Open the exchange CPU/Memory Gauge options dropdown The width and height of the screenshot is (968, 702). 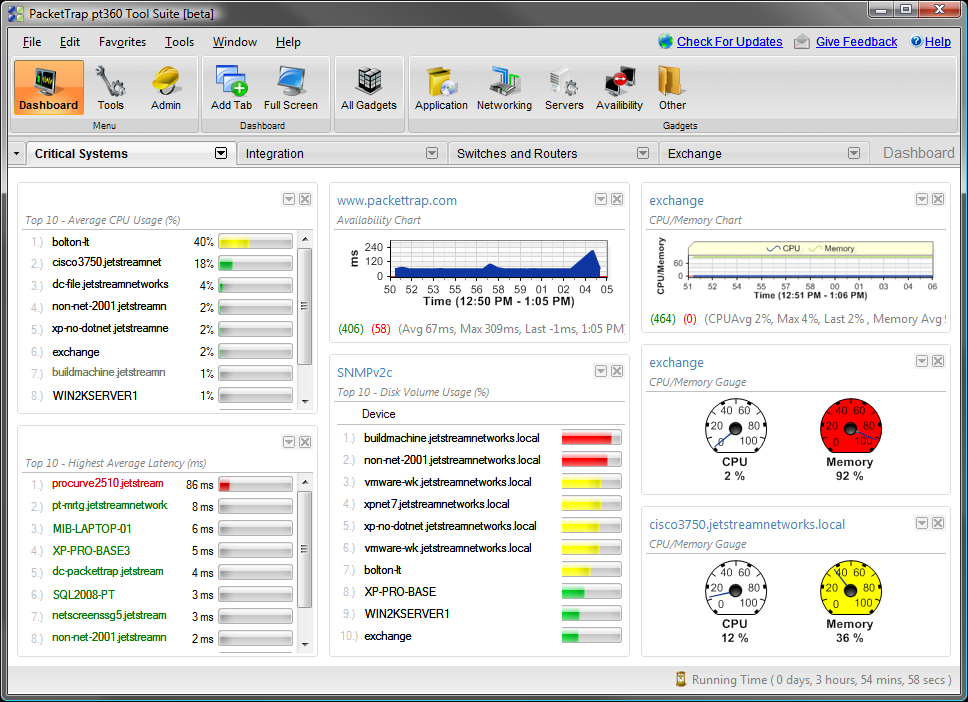922,361
